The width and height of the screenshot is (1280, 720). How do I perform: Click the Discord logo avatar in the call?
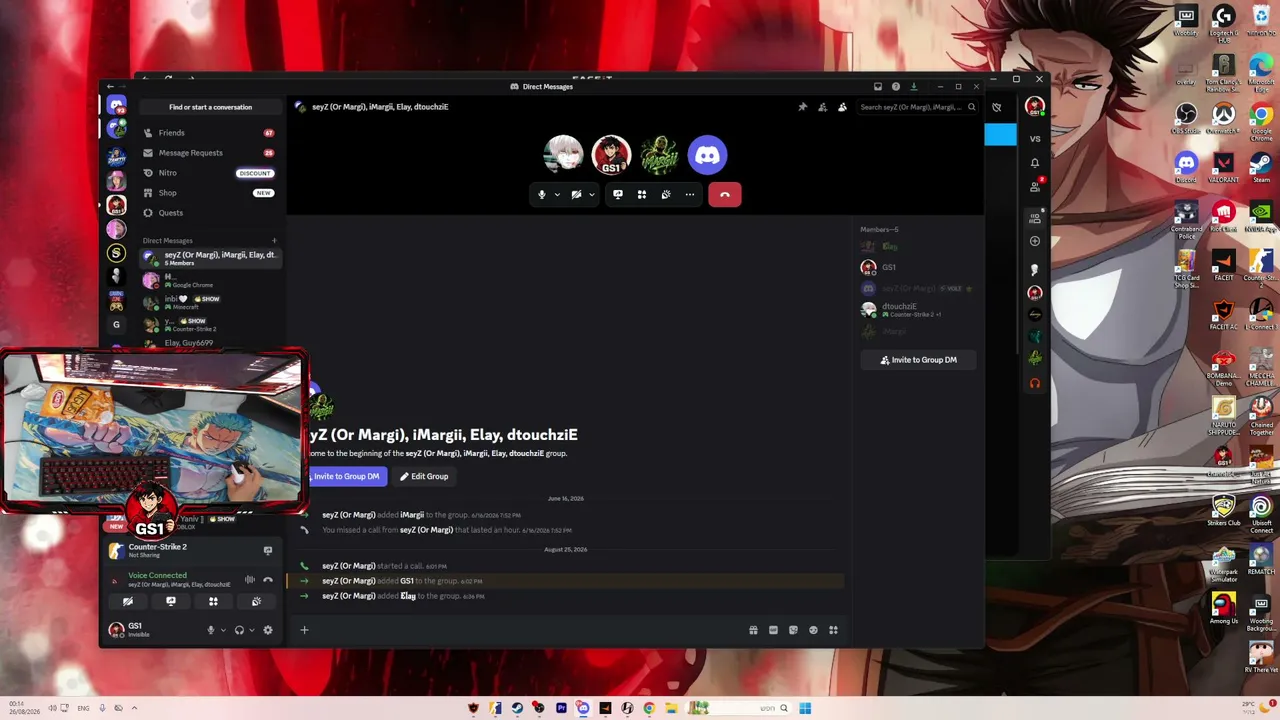pos(707,155)
